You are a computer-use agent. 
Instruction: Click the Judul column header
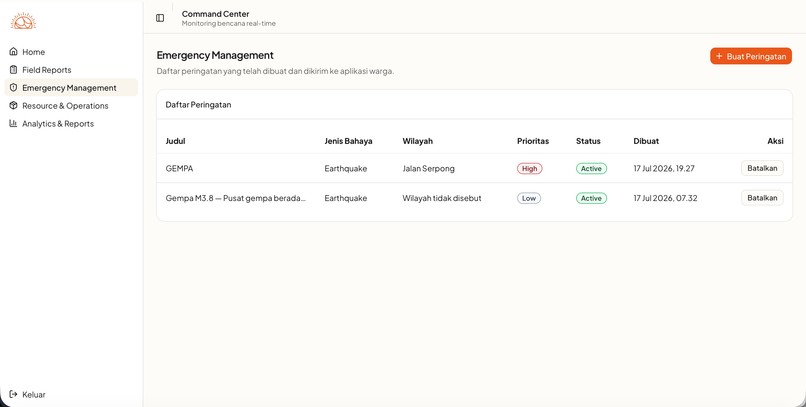click(175, 141)
